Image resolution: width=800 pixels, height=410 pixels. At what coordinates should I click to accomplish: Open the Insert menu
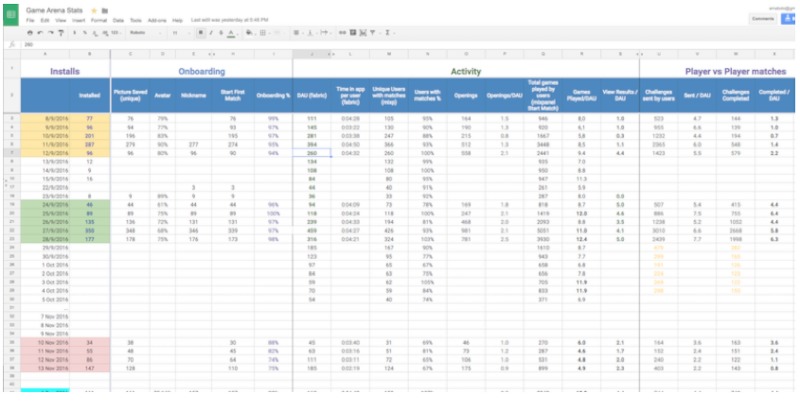click(79, 20)
